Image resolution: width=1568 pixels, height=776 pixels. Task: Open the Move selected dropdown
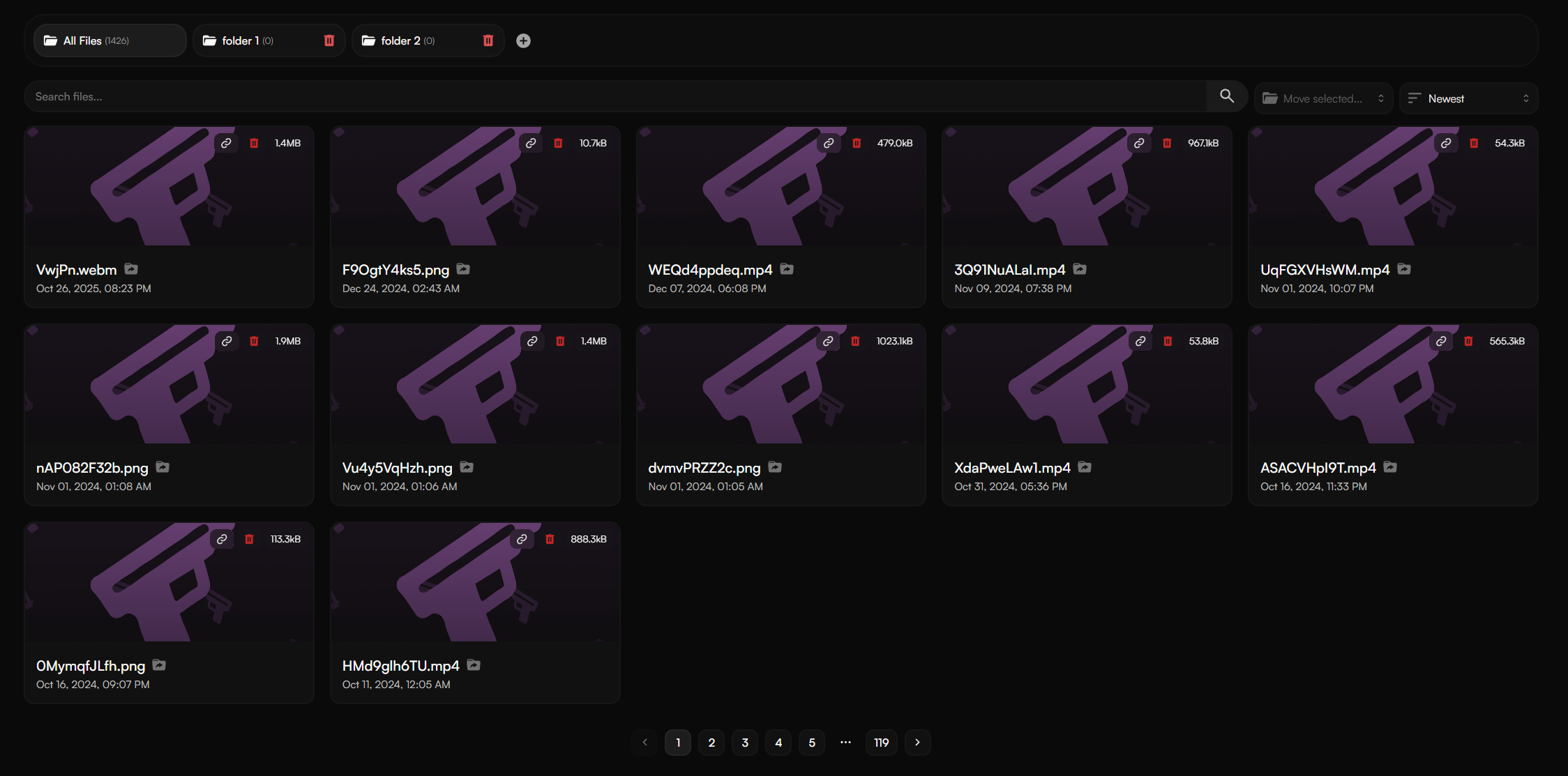pyautogui.click(x=1323, y=98)
